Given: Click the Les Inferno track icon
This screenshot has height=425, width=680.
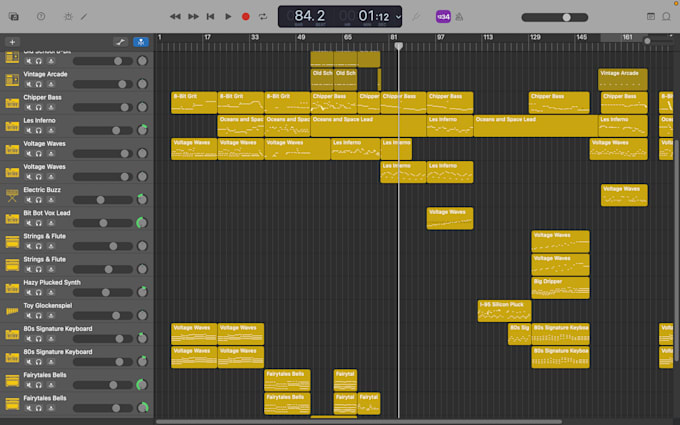Looking at the screenshot, I should pos(12,126).
